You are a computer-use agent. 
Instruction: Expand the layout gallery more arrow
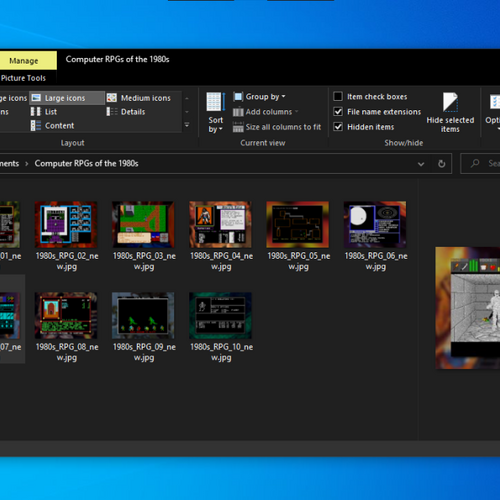point(187,125)
